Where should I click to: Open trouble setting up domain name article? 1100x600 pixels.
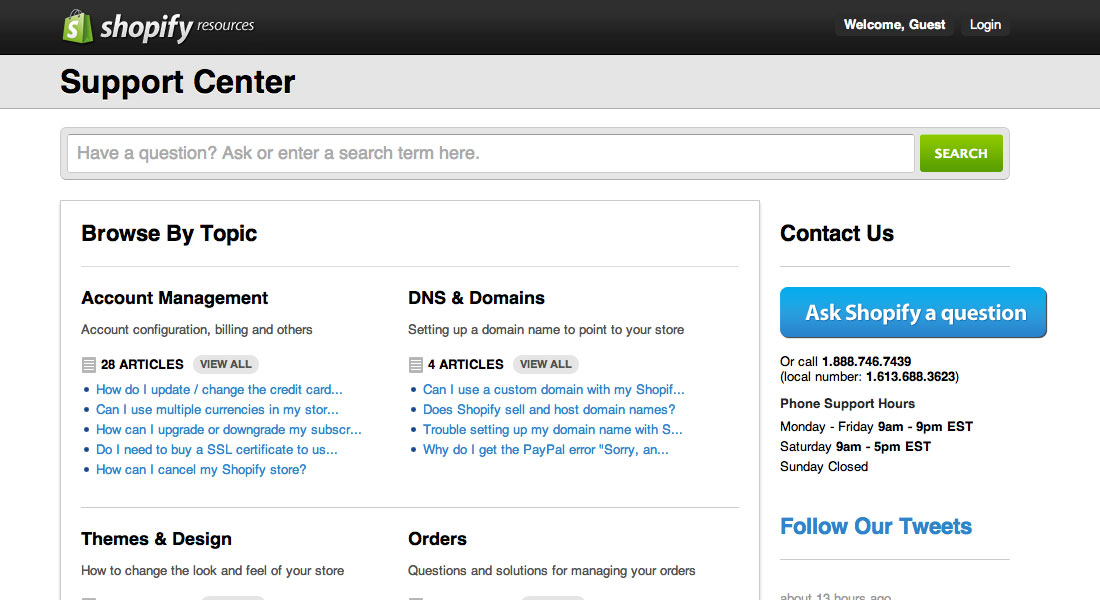(x=552, y=430)
